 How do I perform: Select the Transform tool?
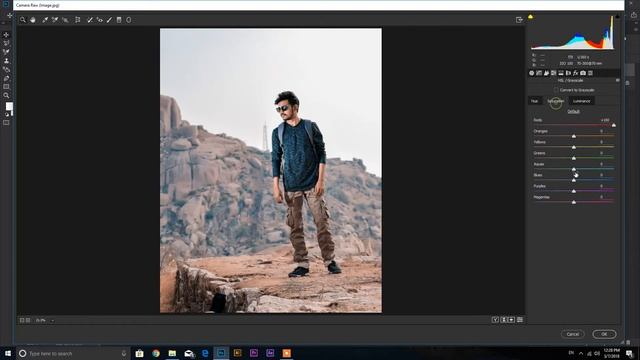tap(78, 20)
